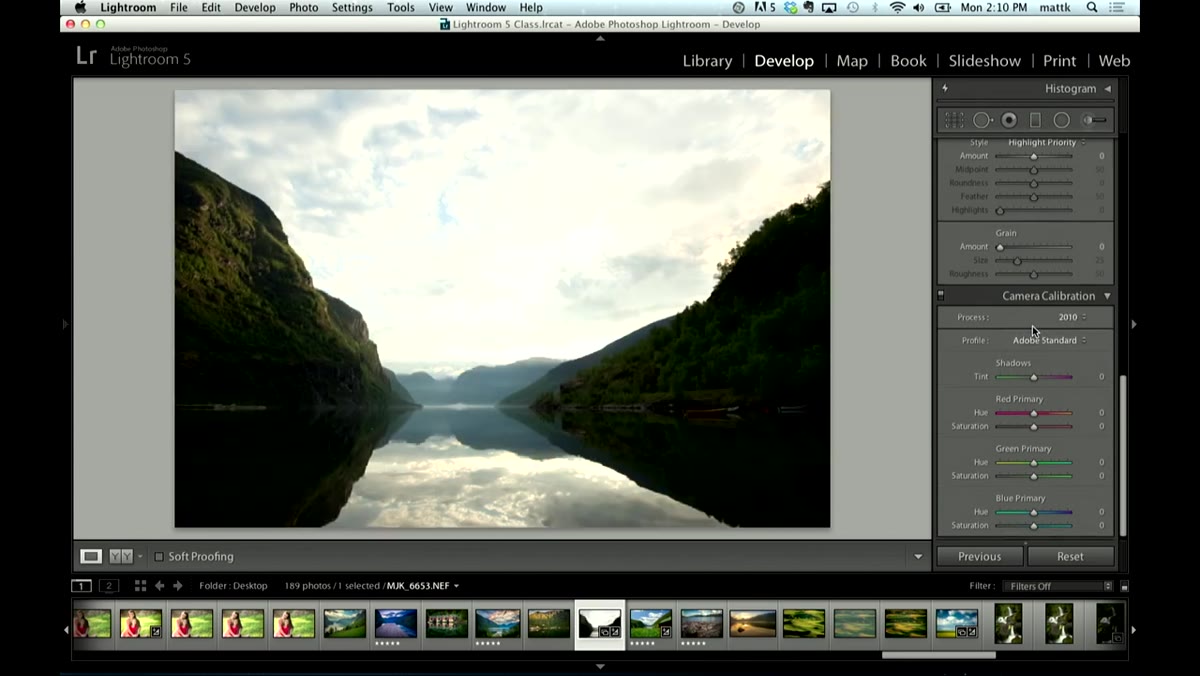Open the MJK_6653.NEF source menu
Screen dimensions: 1200x676
point(423,586)
